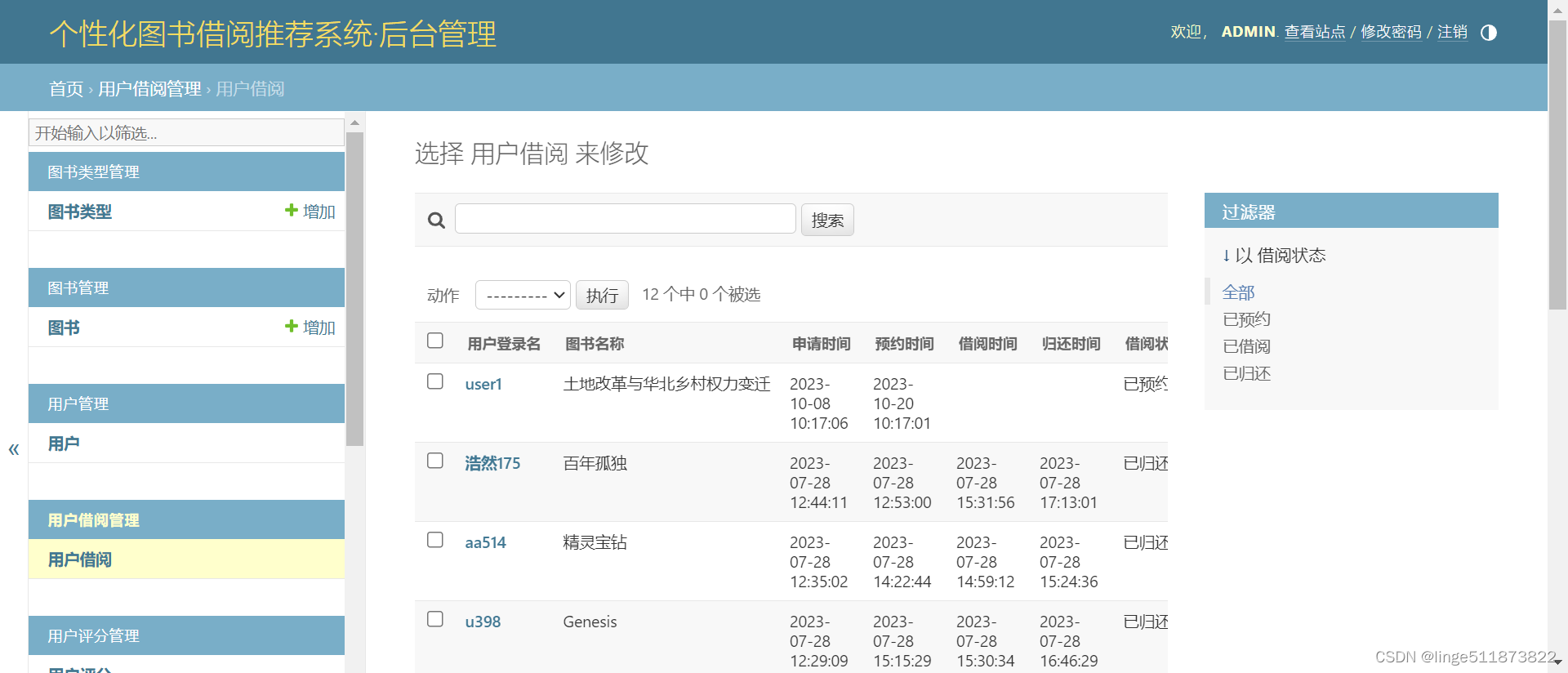Screen dimensions: 1568x673
Task: Select 用户借阅 in sidebar
Action: coord(80,559)
